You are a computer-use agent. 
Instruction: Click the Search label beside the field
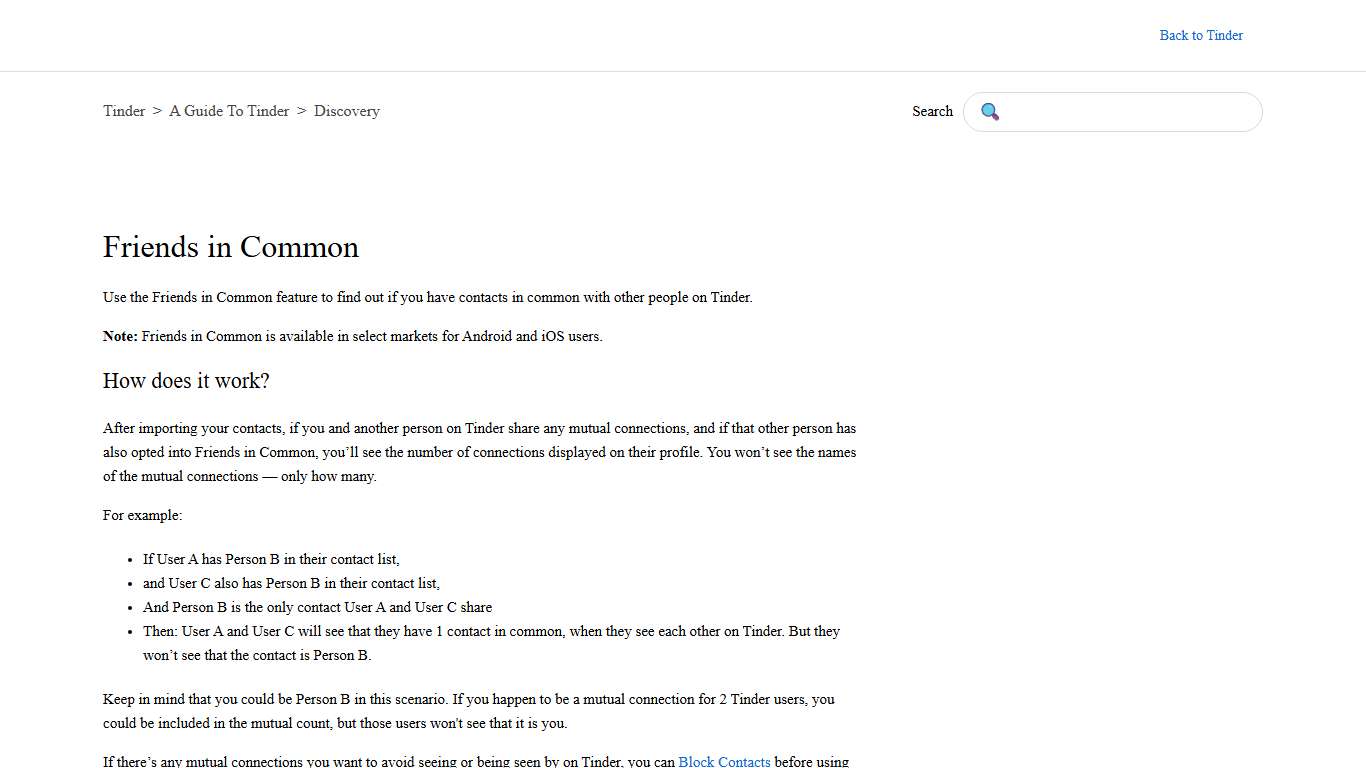pos(932,111)
